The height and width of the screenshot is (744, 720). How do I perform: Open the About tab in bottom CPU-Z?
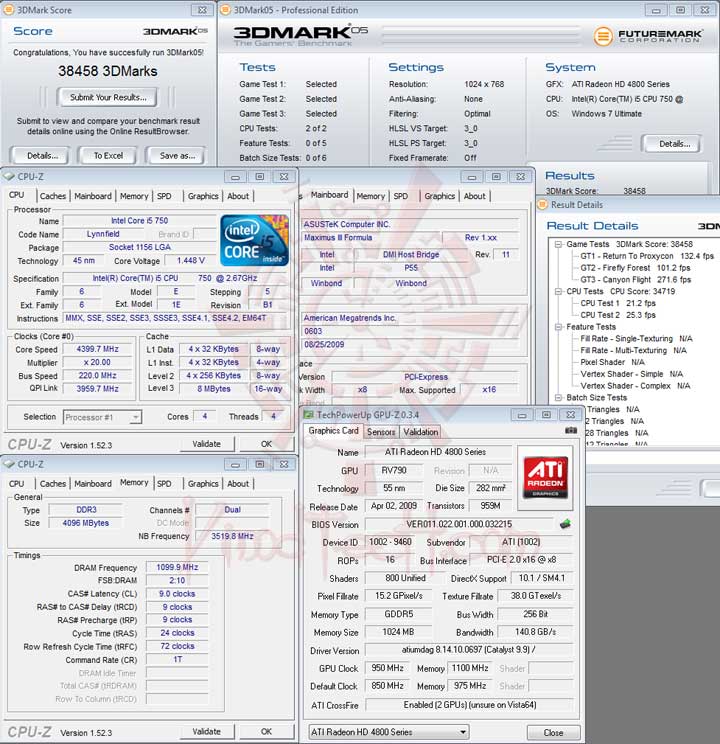[x=238, y=484]
